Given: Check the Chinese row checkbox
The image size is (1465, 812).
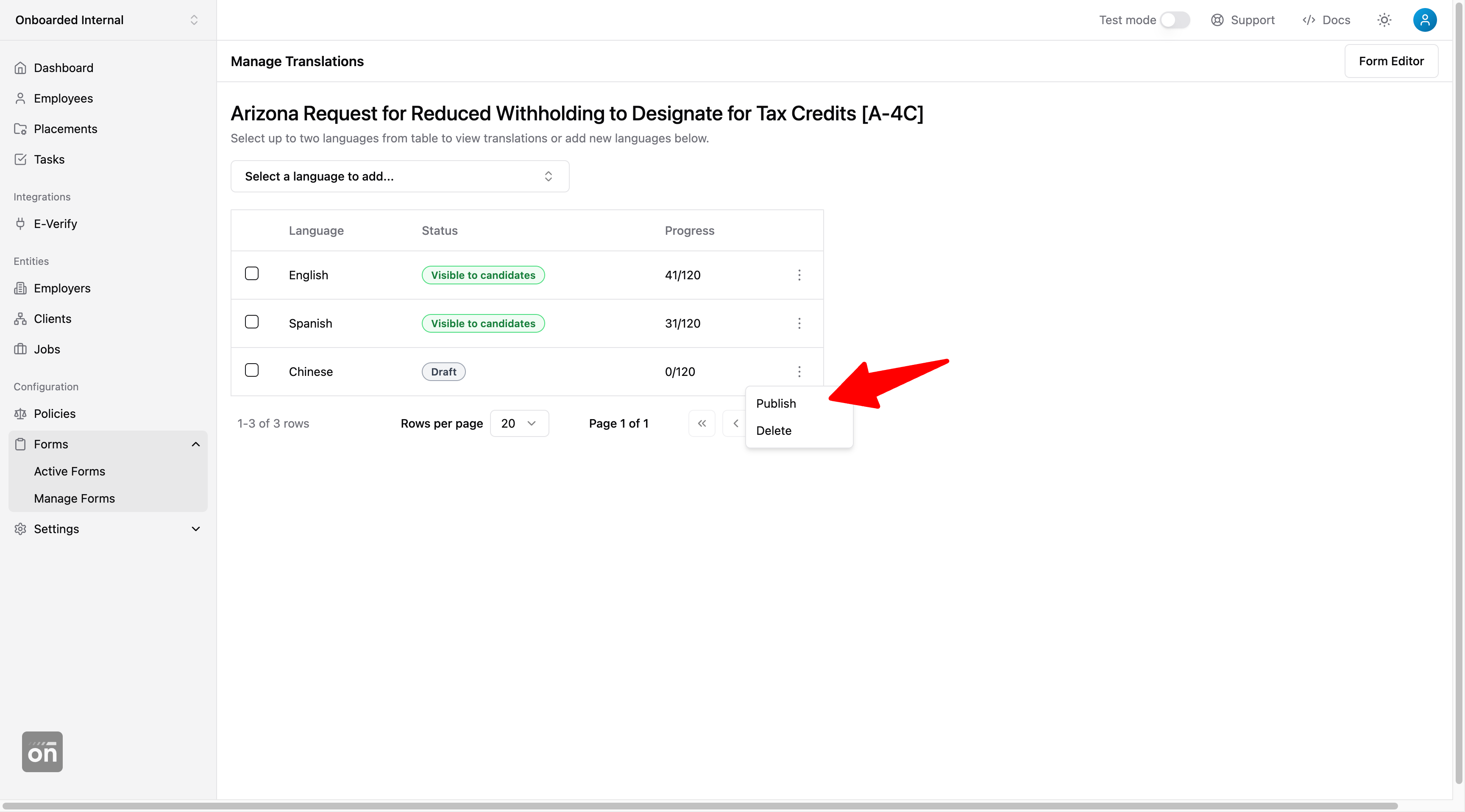Looking at the screenshot, I should (x=252, y=370).
